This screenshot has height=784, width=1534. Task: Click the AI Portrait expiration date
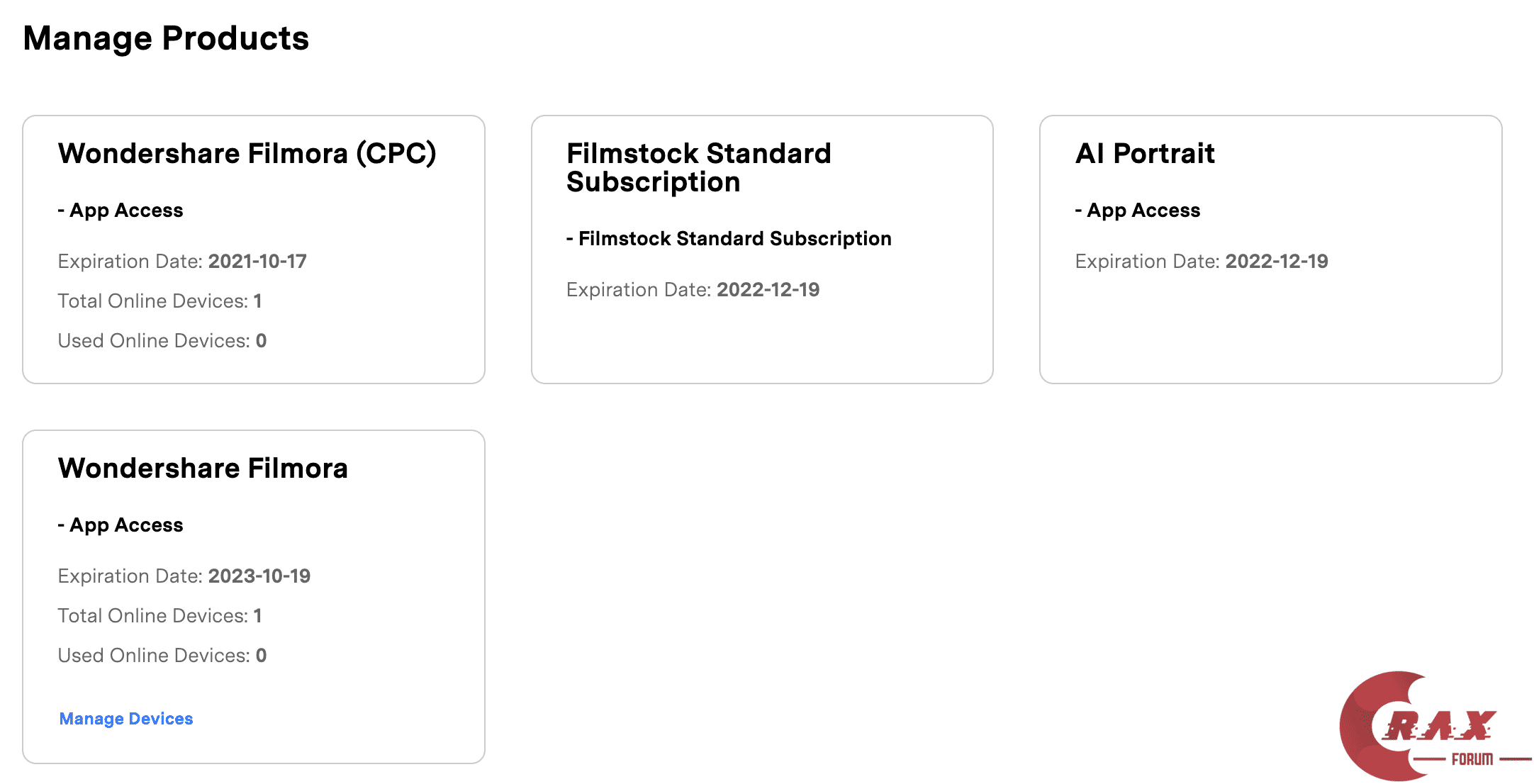click(1276, 262)
